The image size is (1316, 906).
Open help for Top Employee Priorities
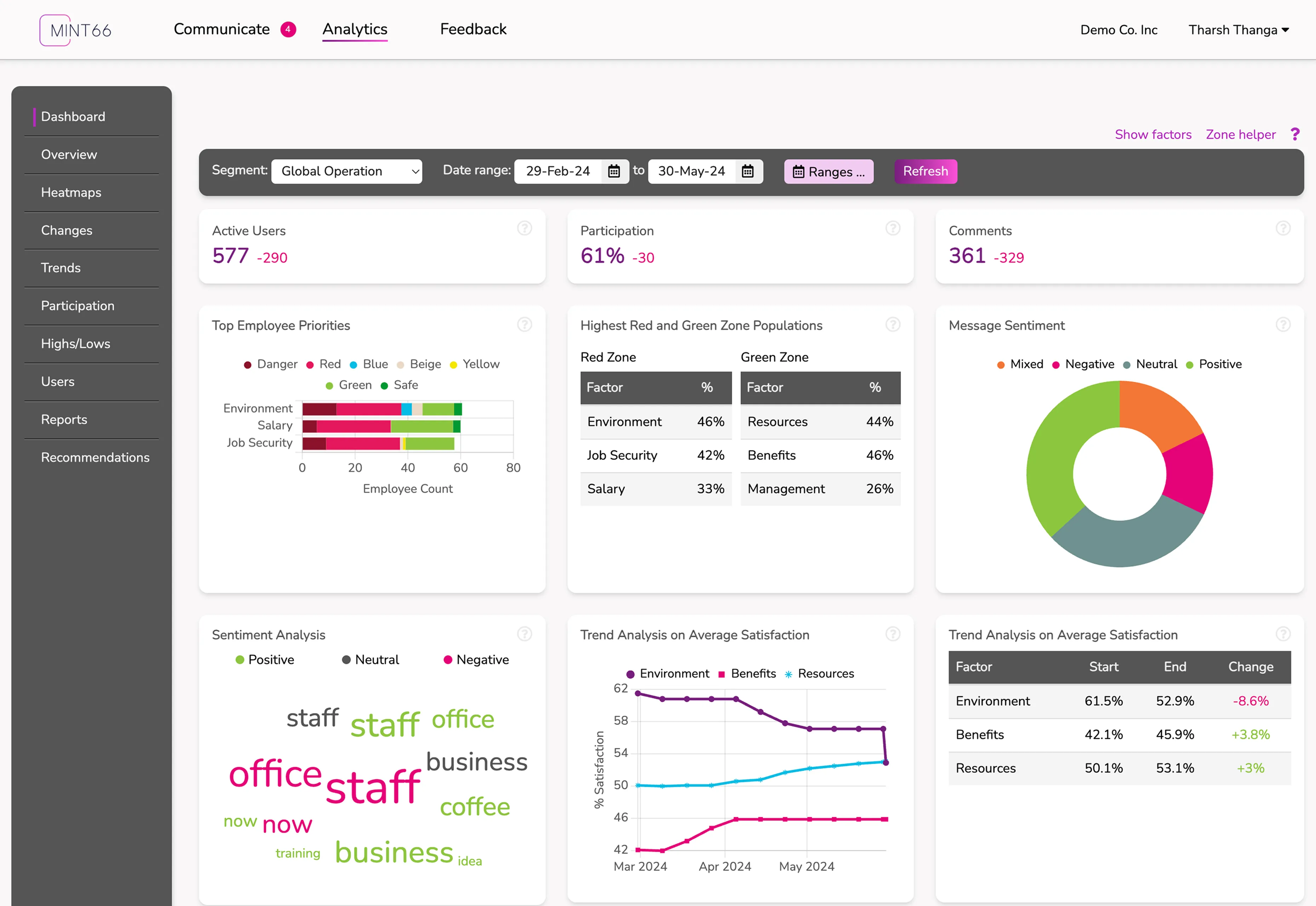[525, 325]
